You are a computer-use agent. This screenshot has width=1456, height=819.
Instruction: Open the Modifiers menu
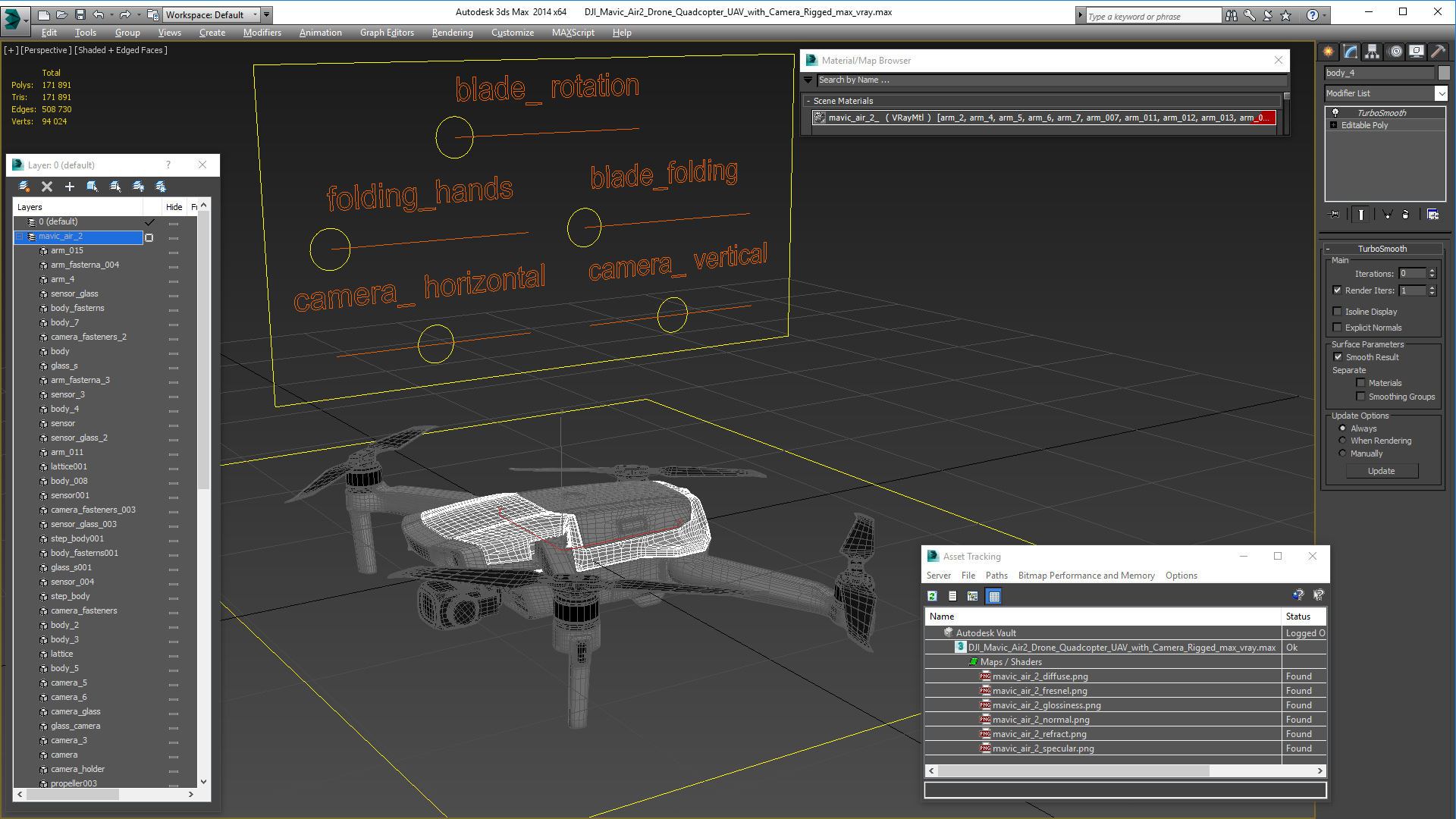pos(262,33)
